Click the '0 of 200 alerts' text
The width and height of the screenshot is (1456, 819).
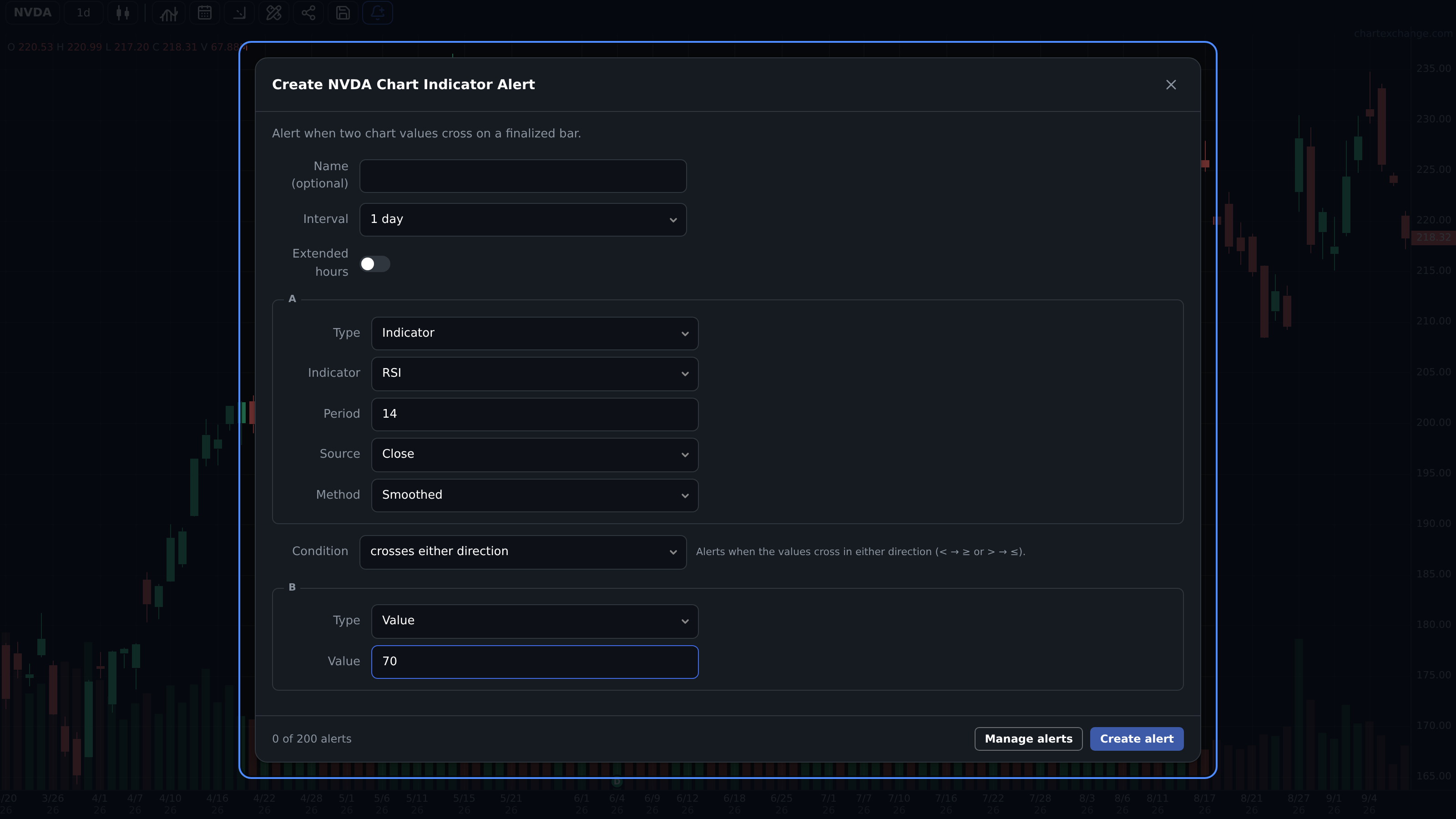pos(311,739)
